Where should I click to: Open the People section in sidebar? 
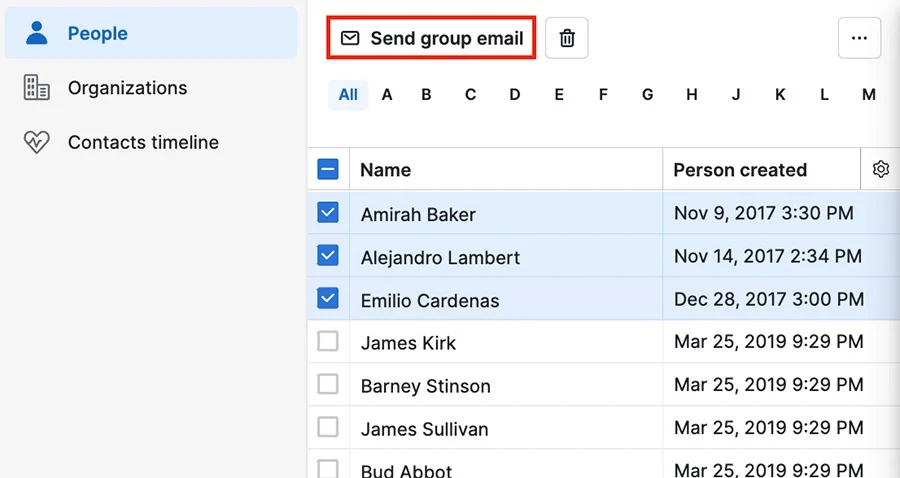[x=151, y=33]
